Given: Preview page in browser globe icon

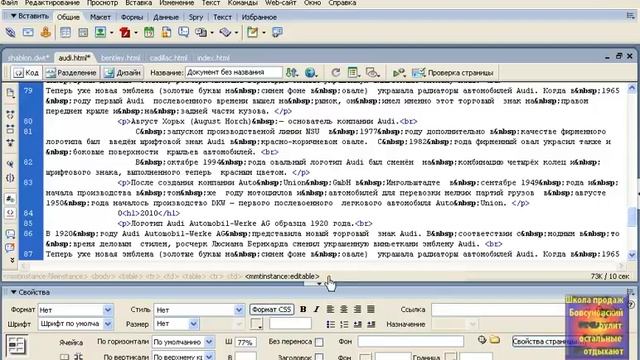Looking at the screenshot, I should 310,73.
